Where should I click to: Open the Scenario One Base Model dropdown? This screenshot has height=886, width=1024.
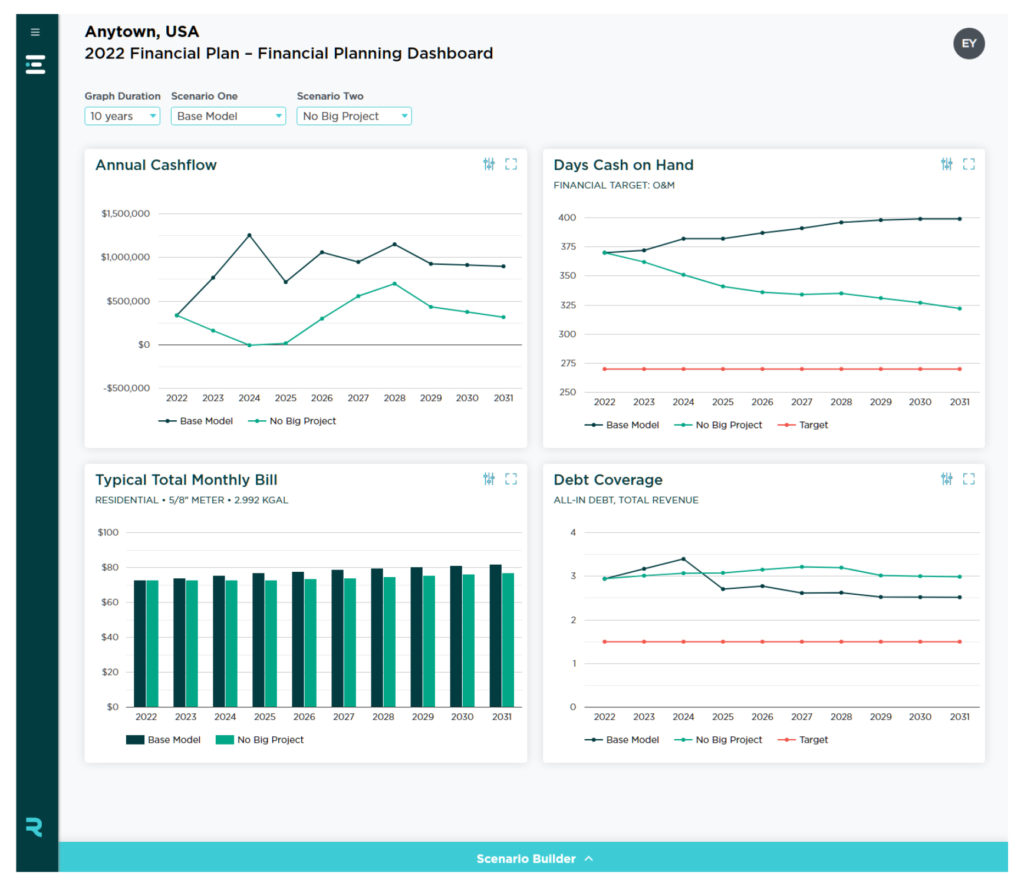[228, 116]
